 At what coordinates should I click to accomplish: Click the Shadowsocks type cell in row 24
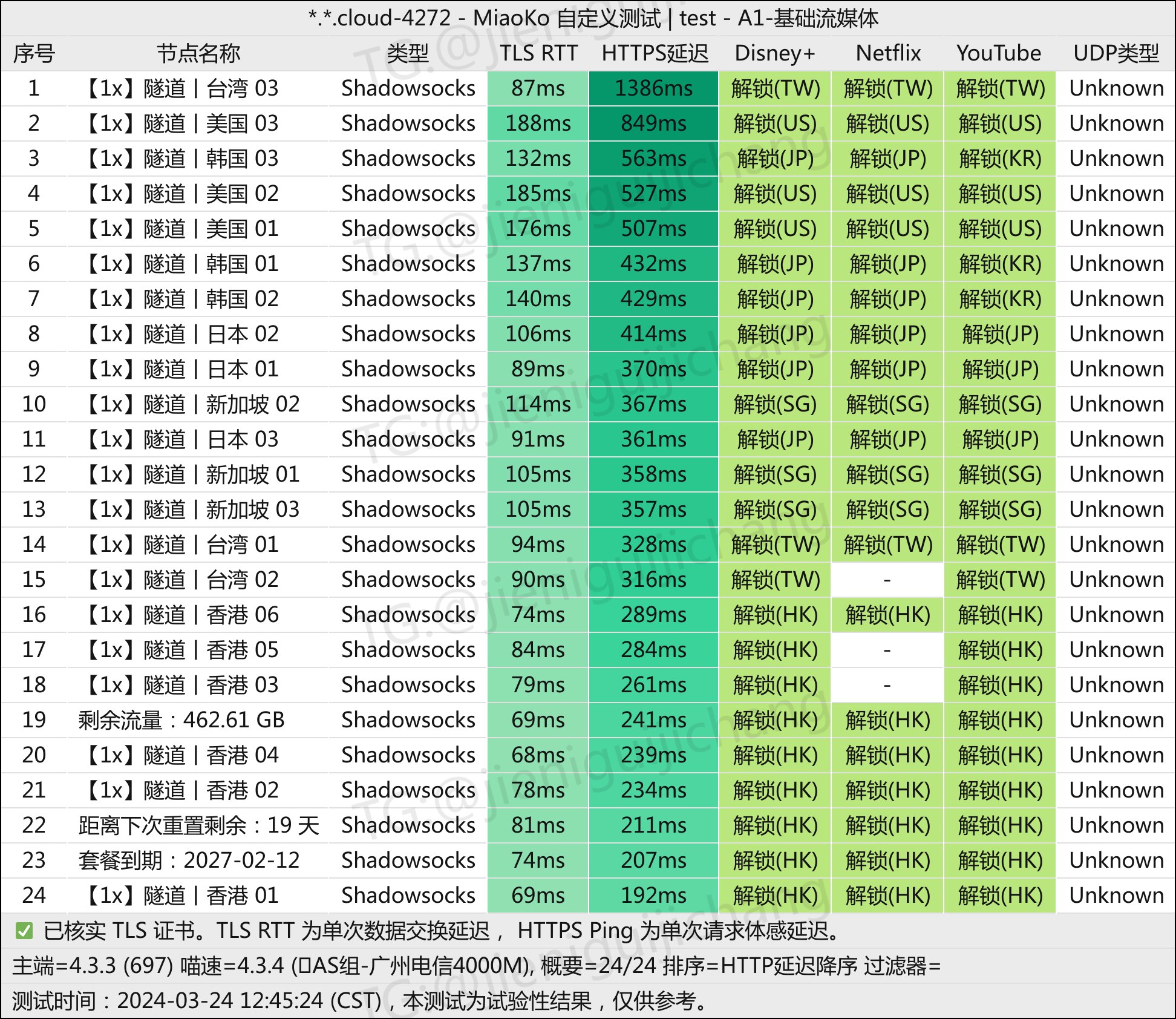408,896
